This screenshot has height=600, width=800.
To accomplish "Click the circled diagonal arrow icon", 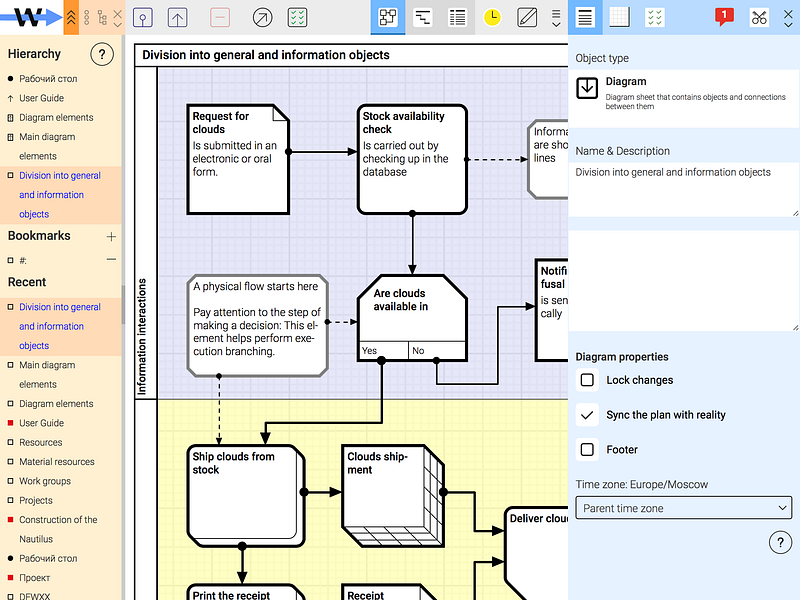I will point(262,18).
